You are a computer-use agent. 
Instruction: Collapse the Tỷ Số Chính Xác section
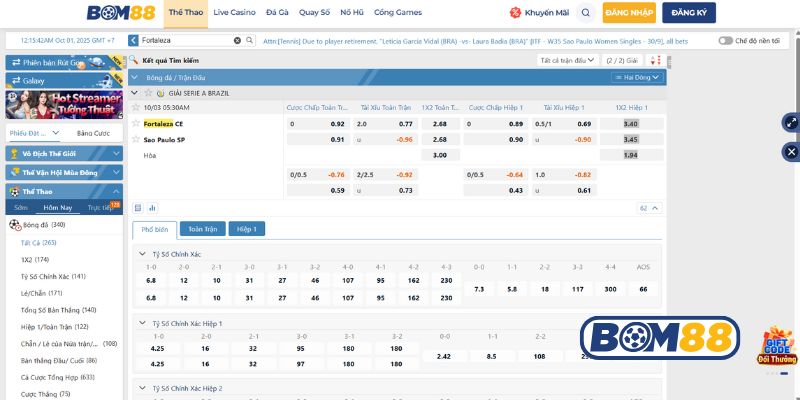[x=142, y=254]
